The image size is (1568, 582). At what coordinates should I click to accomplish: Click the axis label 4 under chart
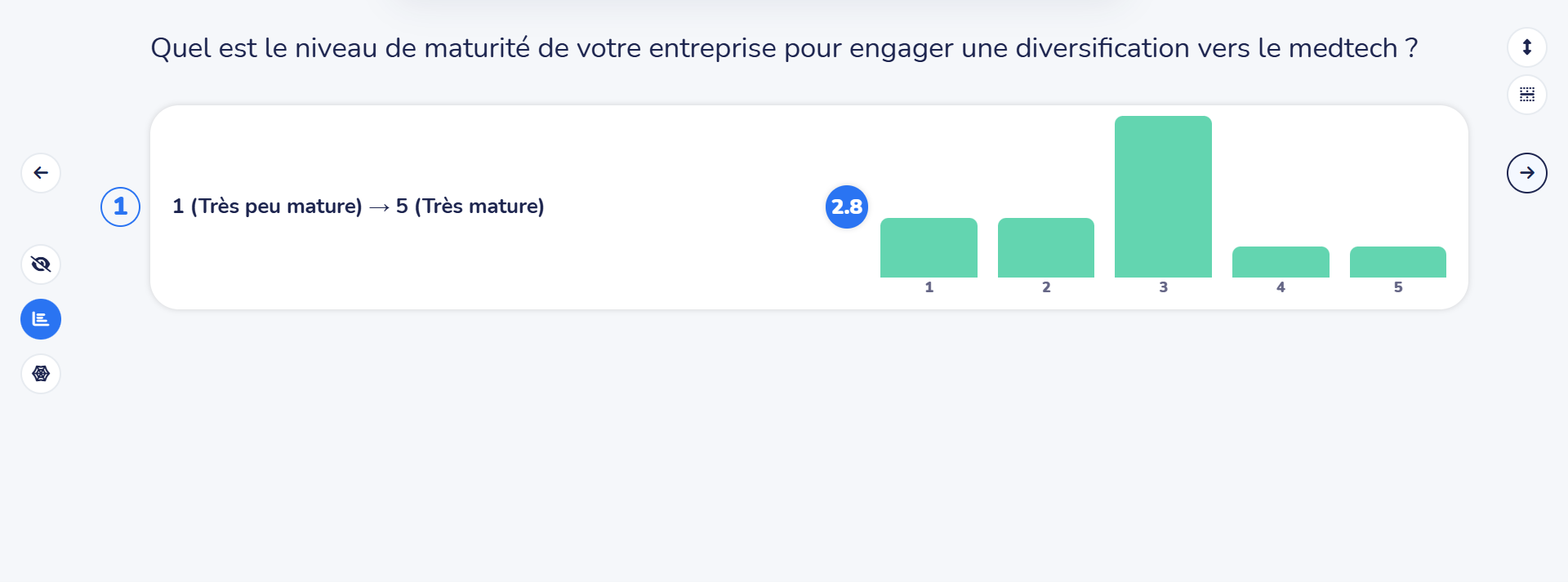pos(1281,287)
